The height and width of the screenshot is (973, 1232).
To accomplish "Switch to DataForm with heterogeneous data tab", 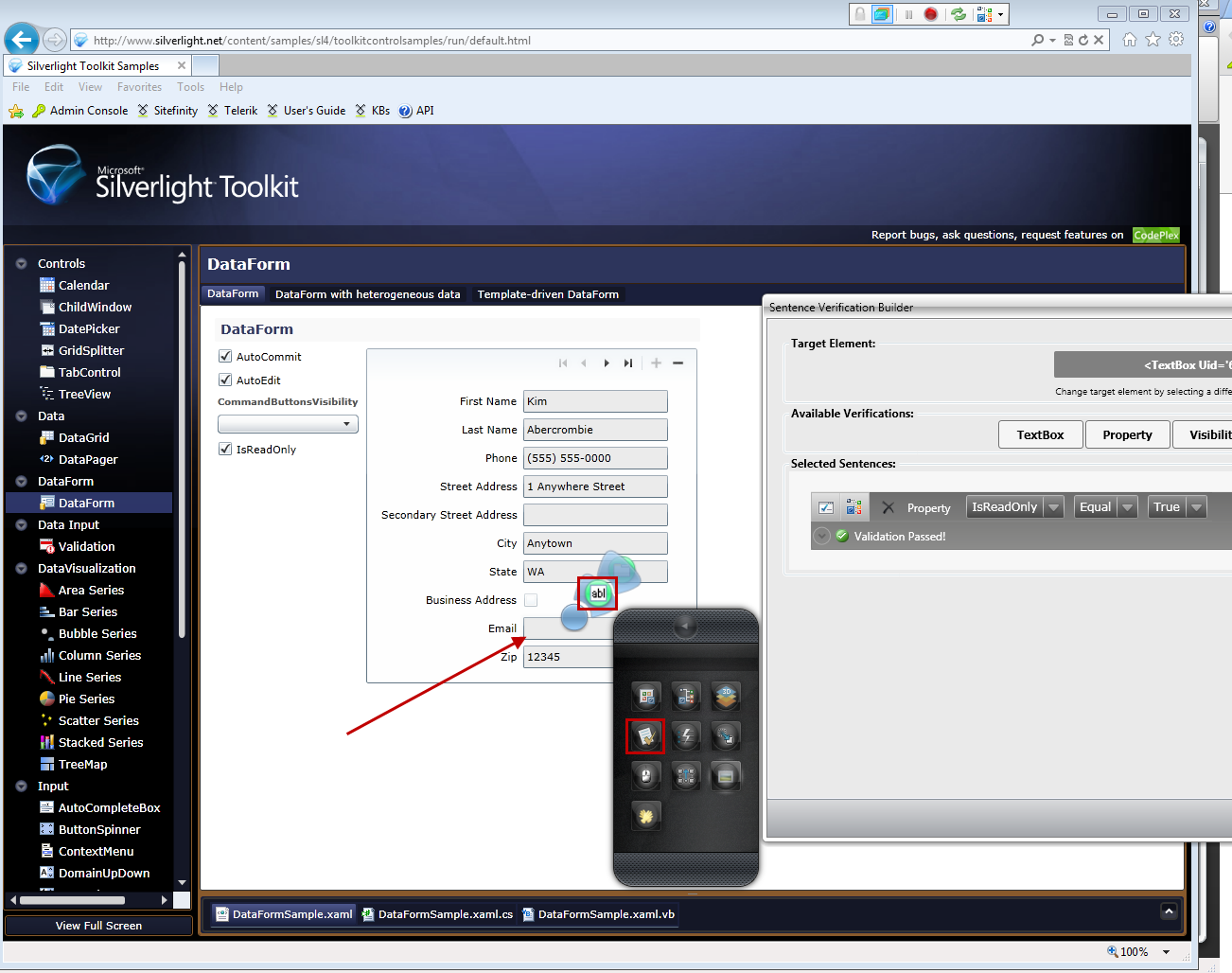I will (368, 294).
